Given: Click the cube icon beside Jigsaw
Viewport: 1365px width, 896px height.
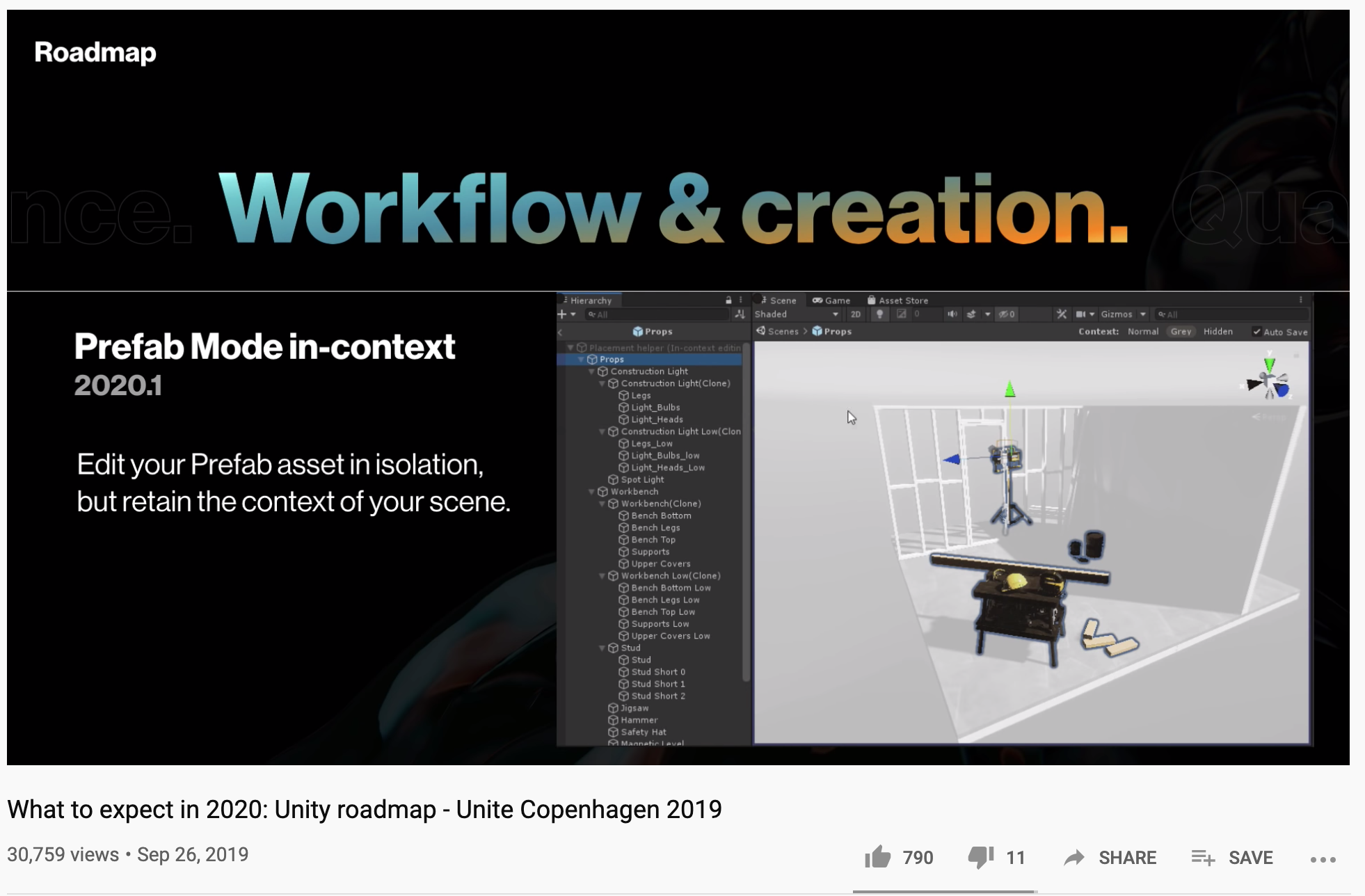Looking at the screenshot, I should 613,708.
